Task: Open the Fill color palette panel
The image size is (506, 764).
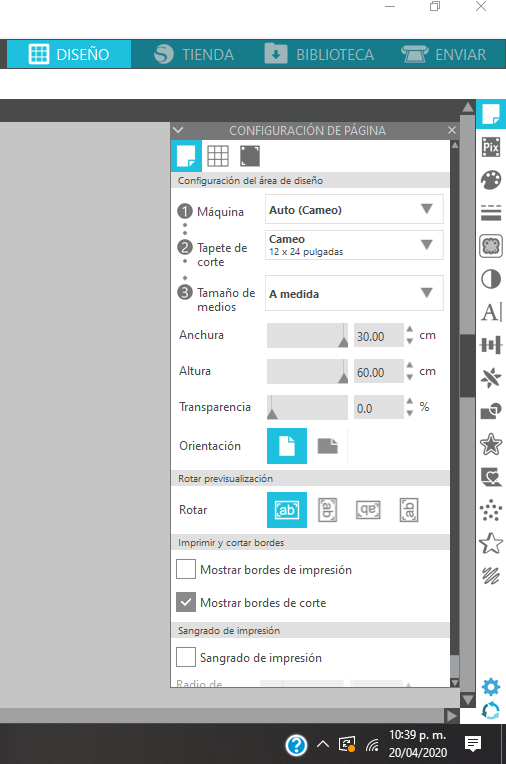Action: click(x=491, y=180)
